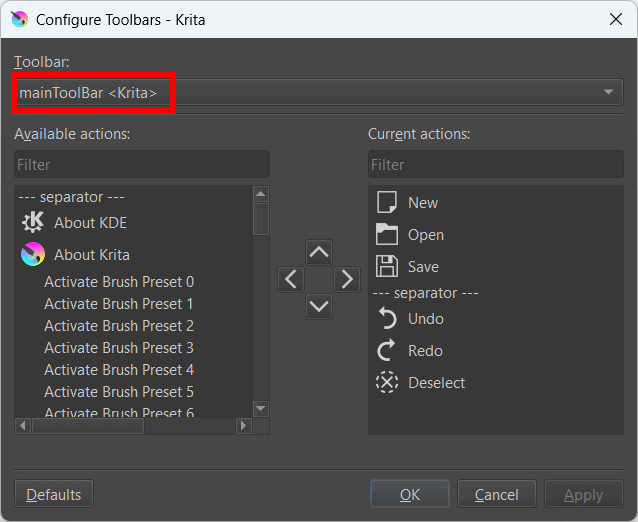
Task: Expand the toolbar combo box arrow
Action: pyautogui.click(x=608, y=92)
